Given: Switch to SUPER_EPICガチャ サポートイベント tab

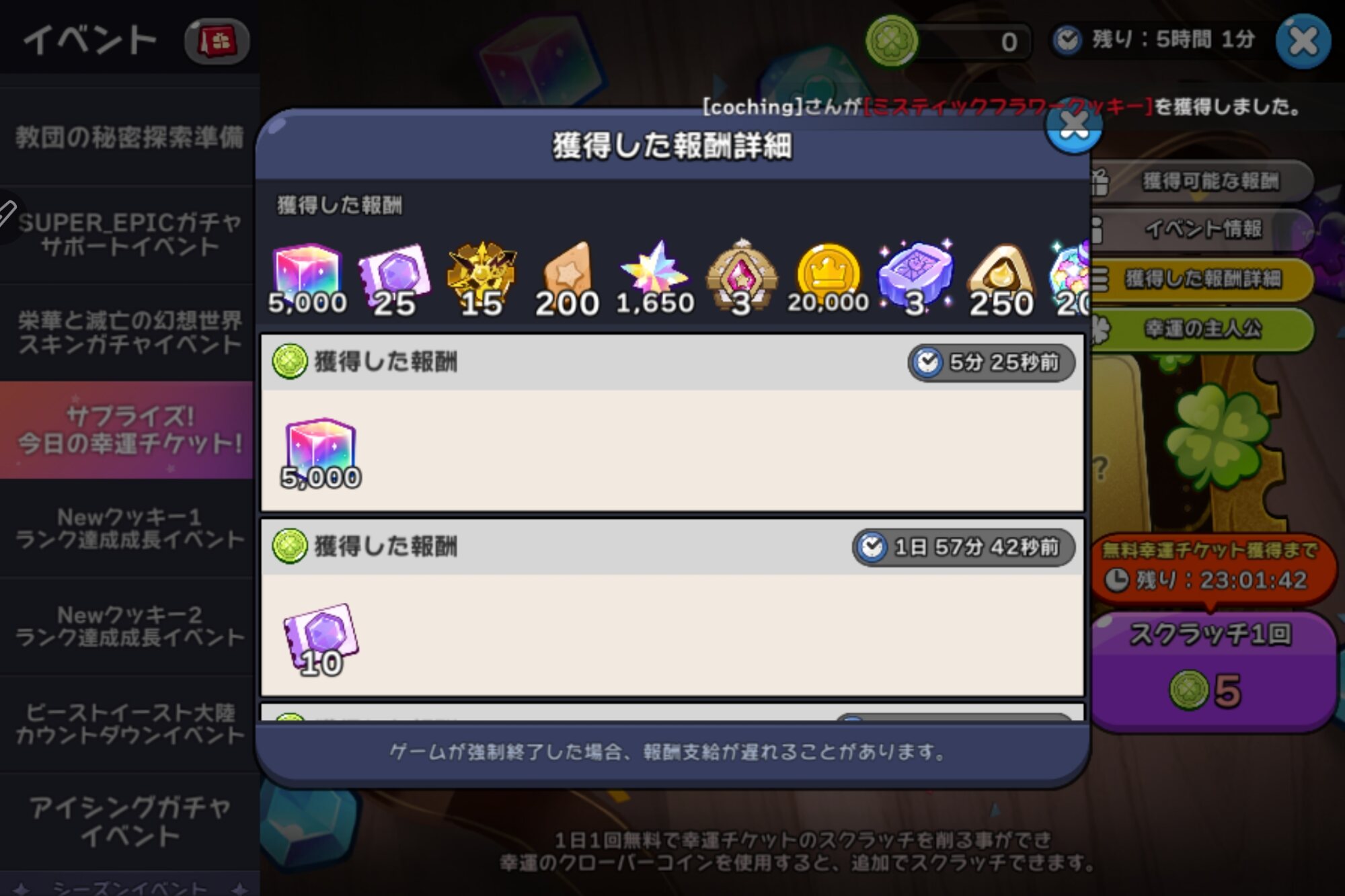Looking at the screenshot, I should (x=130, y=235).
